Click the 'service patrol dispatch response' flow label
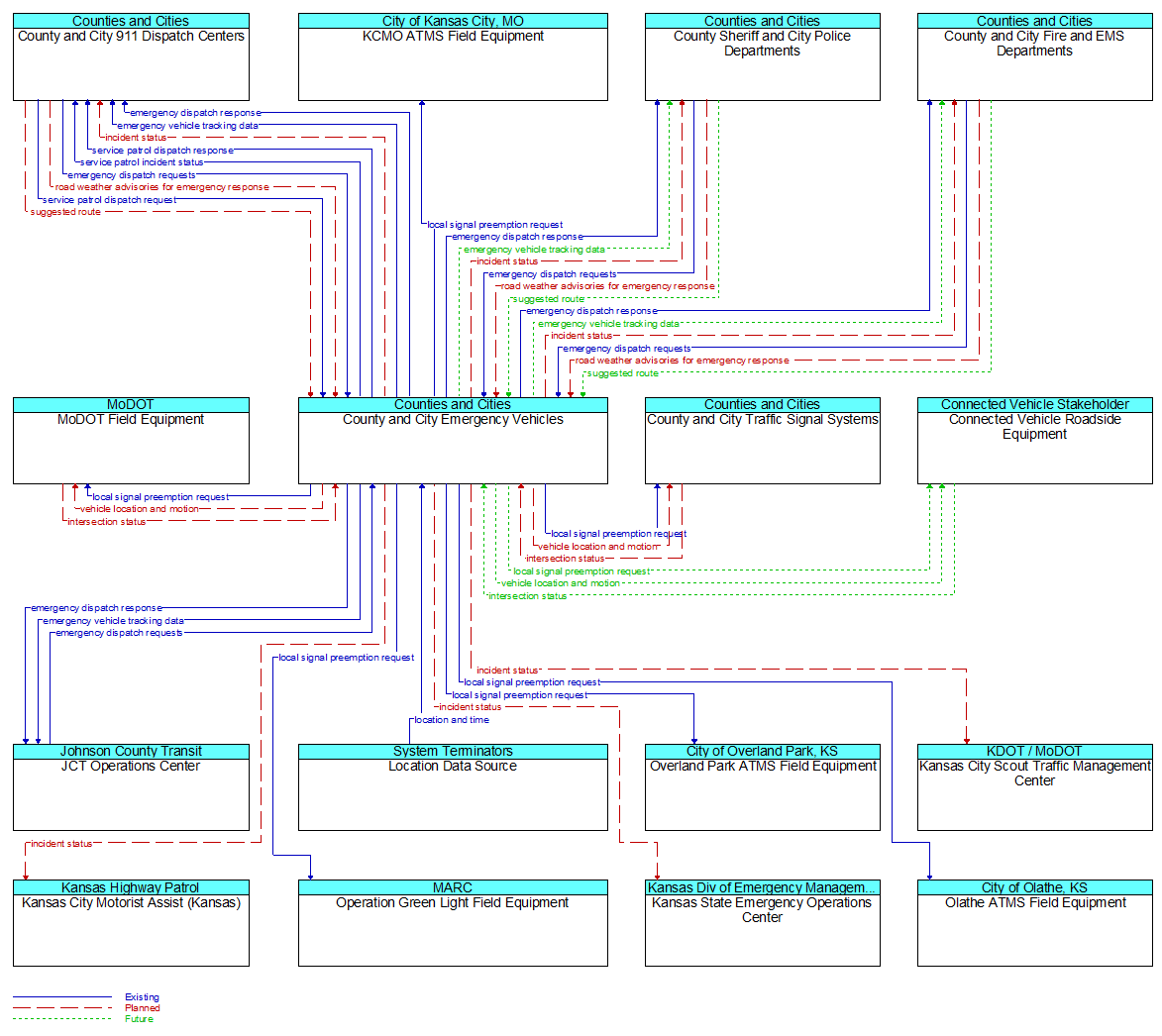 tap(162, 151)
